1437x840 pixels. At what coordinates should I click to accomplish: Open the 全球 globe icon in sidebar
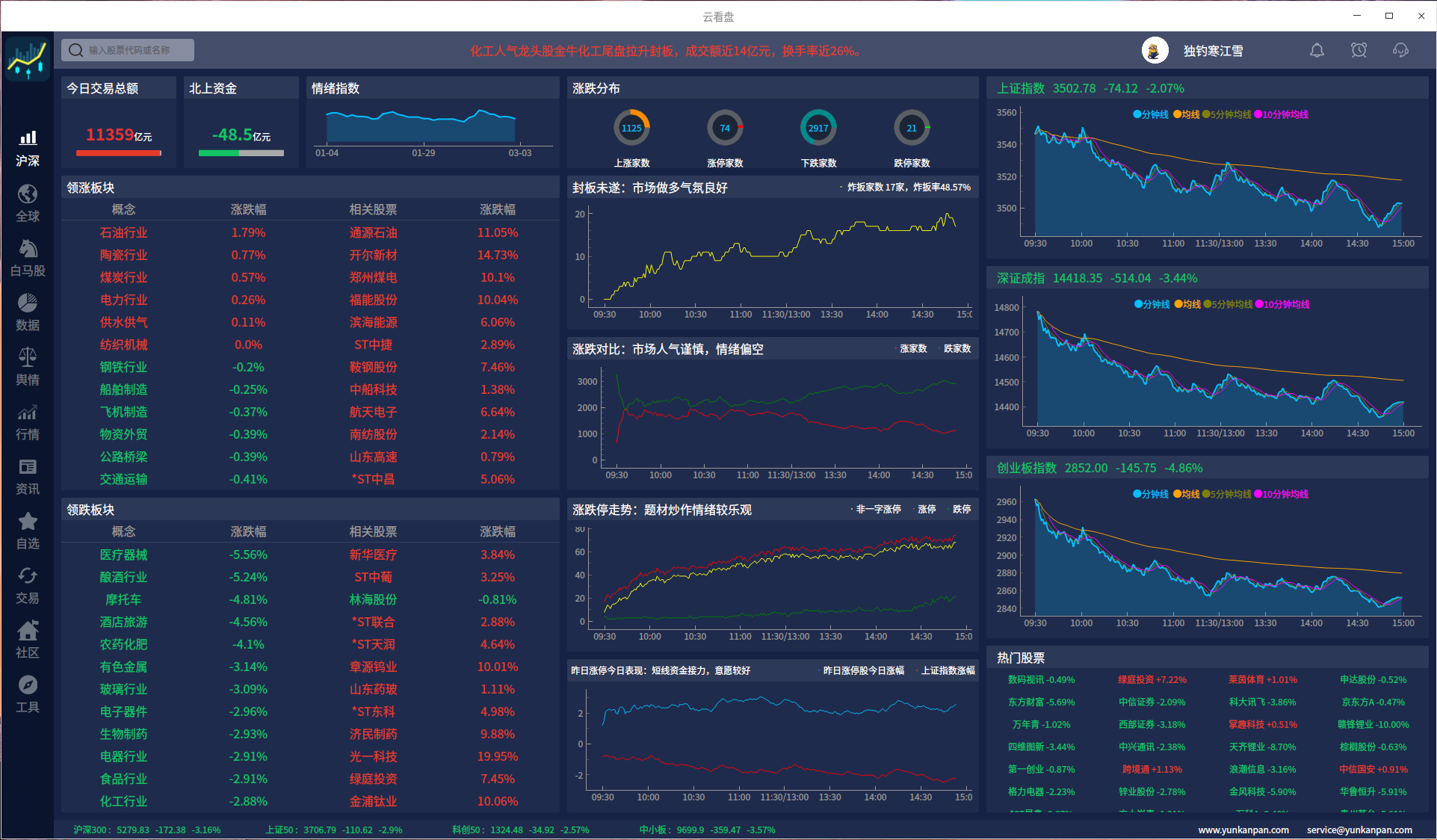(28, 195)
